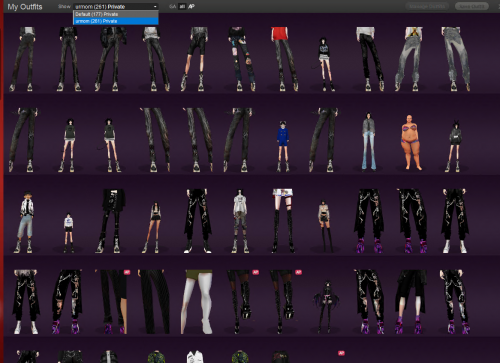Toggle the AP rating filter
The image size is (500, 363).
pyautogui.click(x=191, y=6)
